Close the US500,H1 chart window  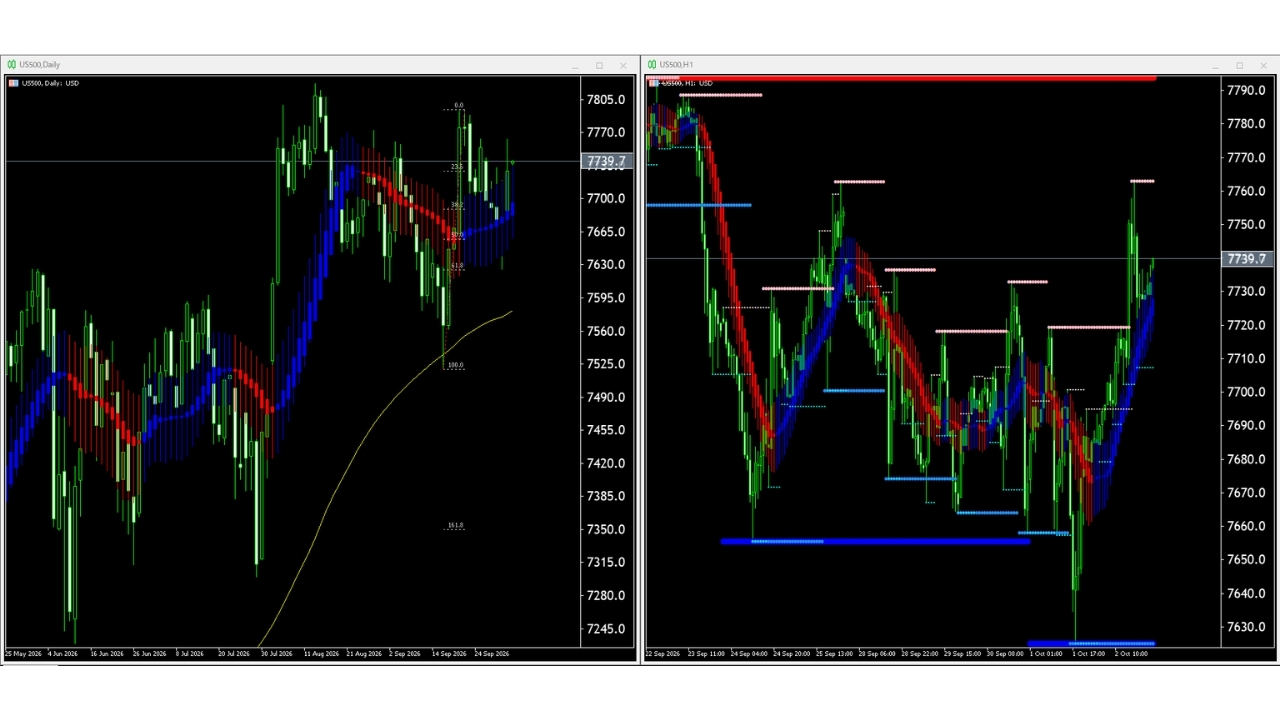pos(1263,66)
